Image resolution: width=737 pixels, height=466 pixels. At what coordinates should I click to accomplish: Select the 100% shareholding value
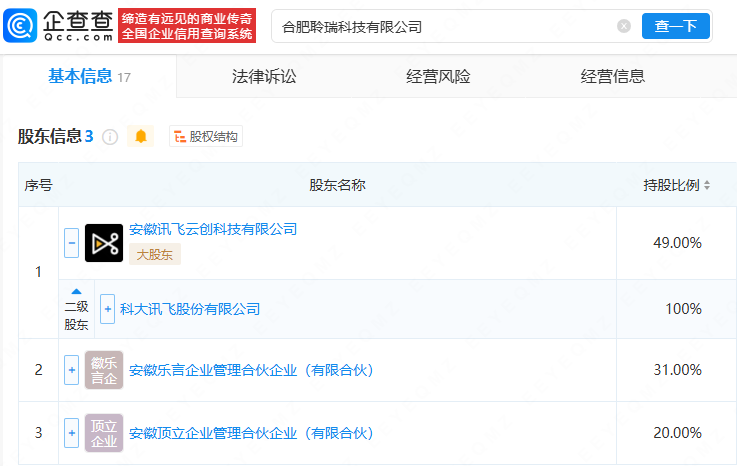click(683, 309)
